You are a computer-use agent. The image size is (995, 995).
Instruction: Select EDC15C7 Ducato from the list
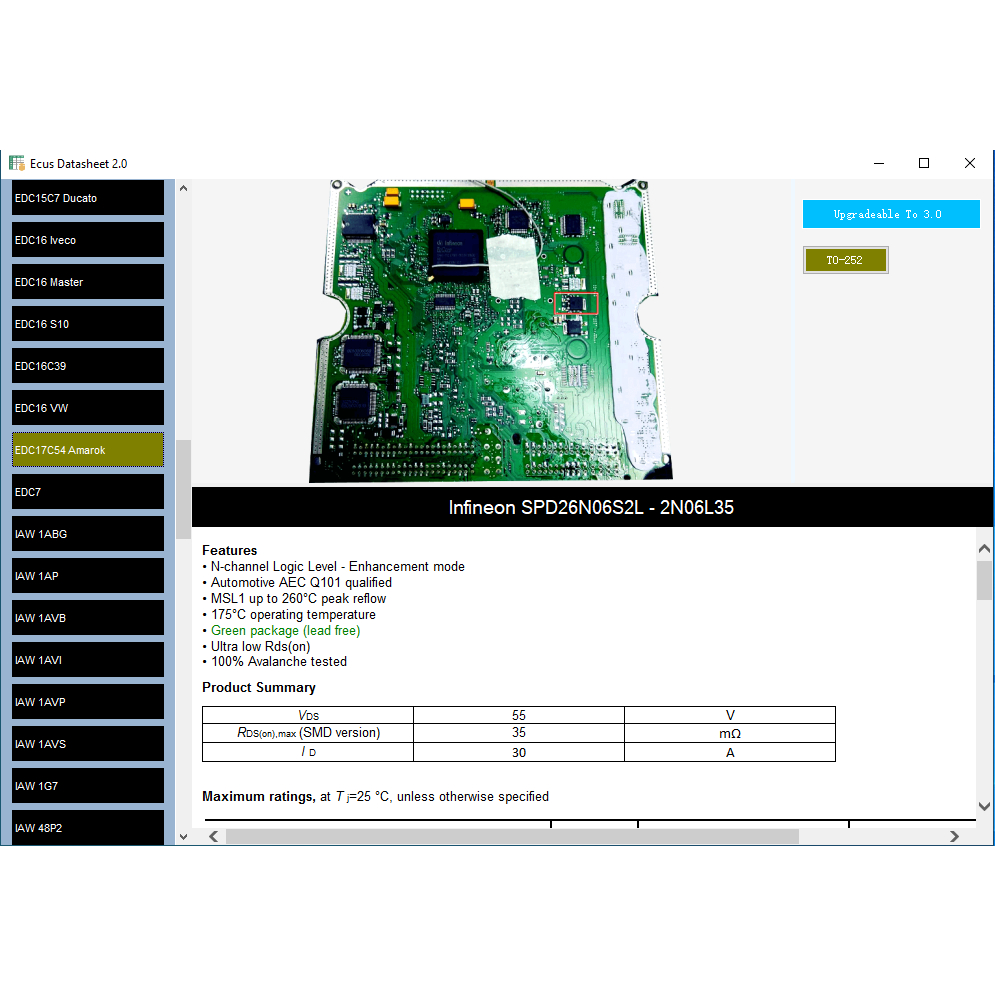(x=88, y=198)
